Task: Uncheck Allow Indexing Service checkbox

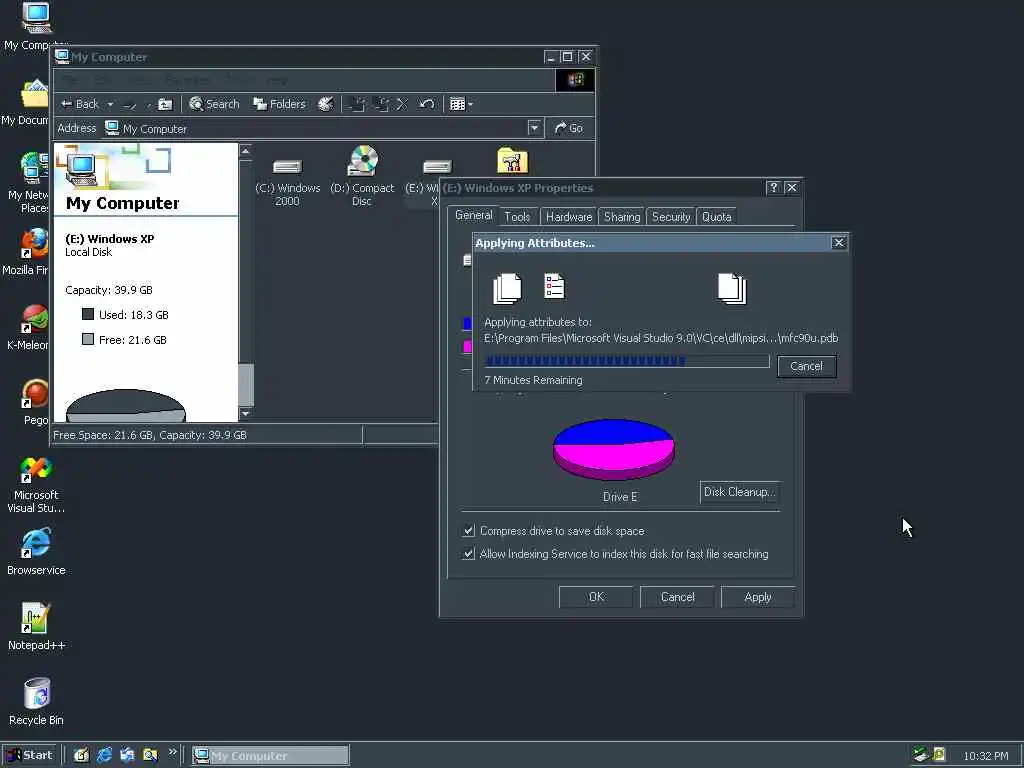Action: coord(468,554)
